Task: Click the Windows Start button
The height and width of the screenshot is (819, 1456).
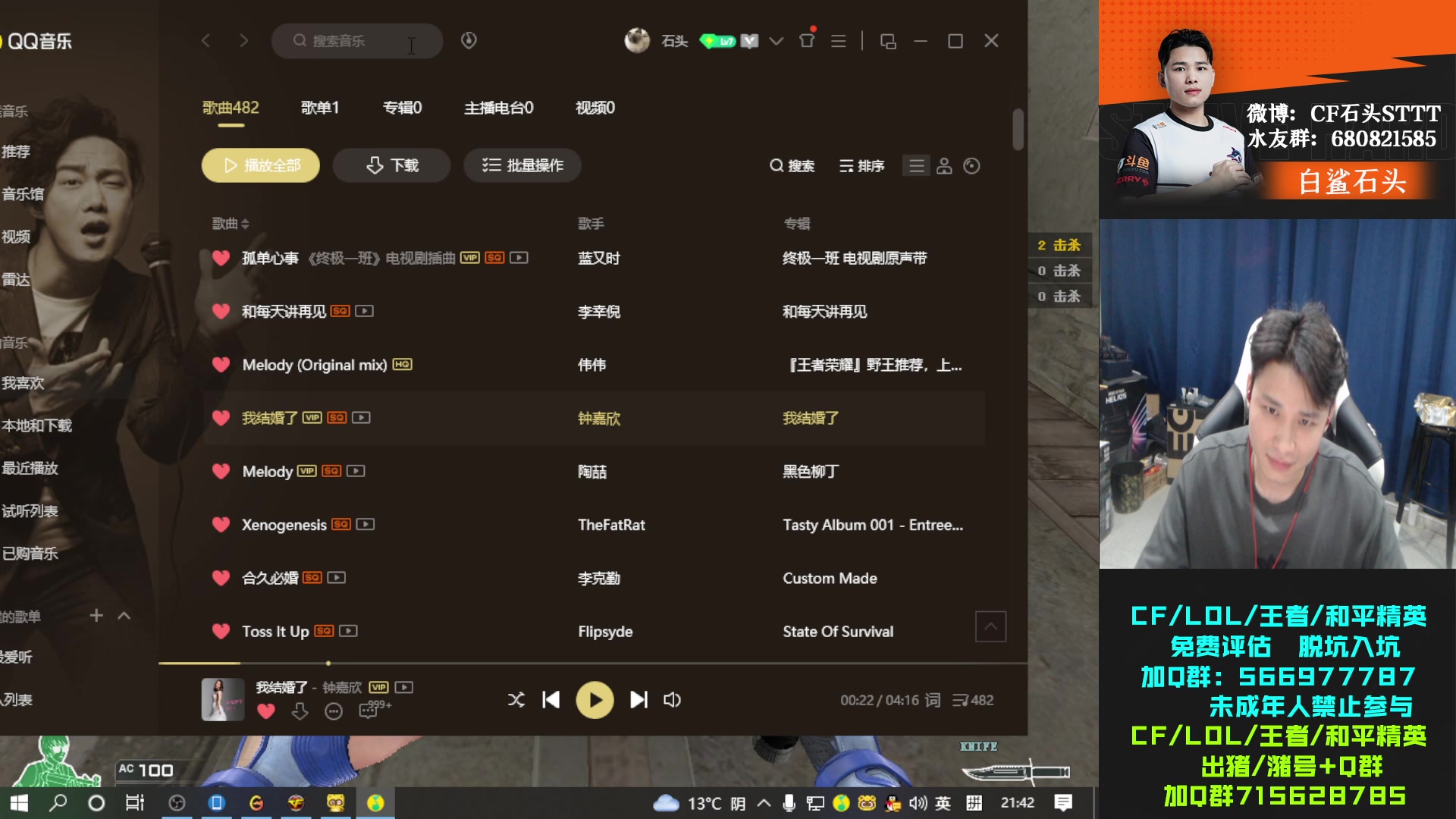Action: [x=19, y=803]
